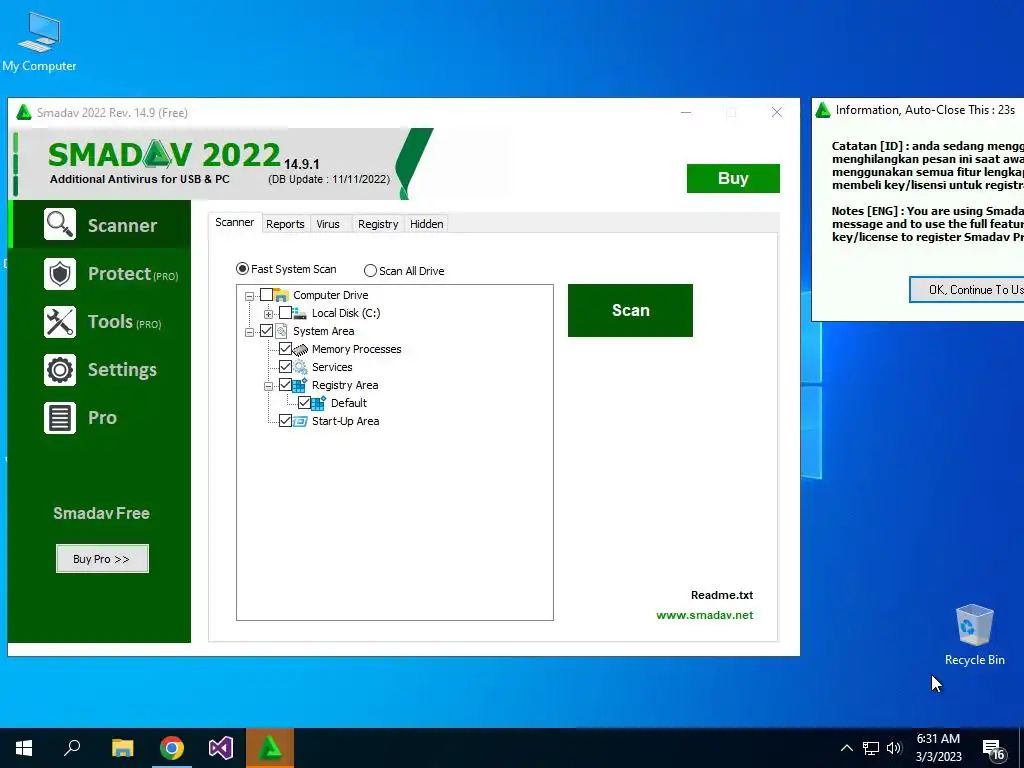Uncheck the Memory Processes checkbox

tap(285, 349)
